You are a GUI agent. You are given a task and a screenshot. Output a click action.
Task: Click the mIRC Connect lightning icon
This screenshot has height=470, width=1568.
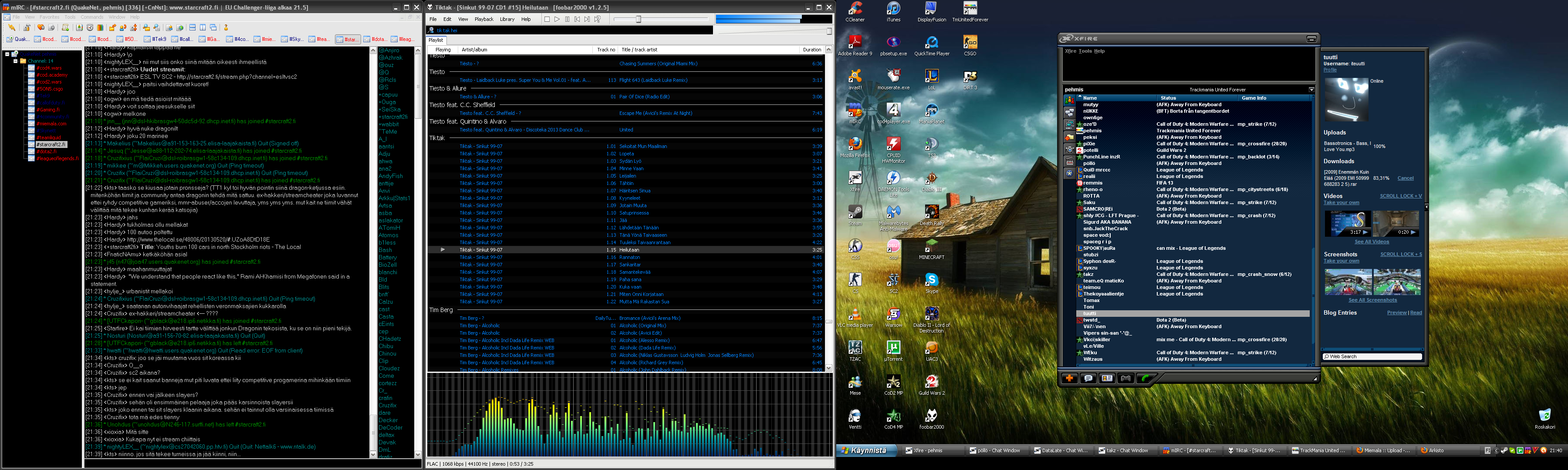(x=12, y=27)
